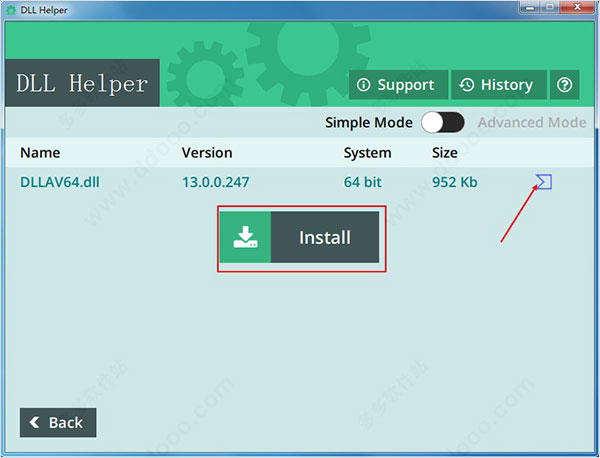Open the History view

pos(499,85)
